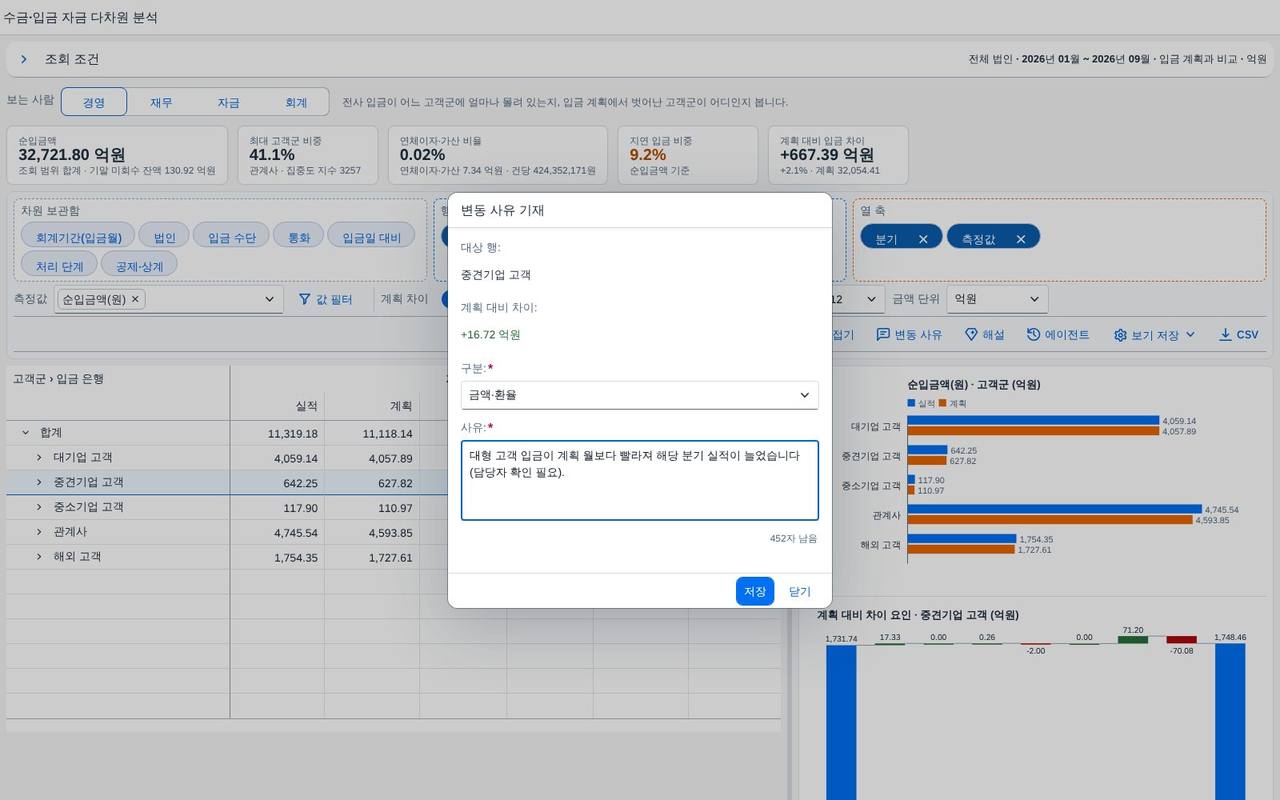Download data via the CSV icon
This screenshot has width=1280, height=800.
(1225, 335)
